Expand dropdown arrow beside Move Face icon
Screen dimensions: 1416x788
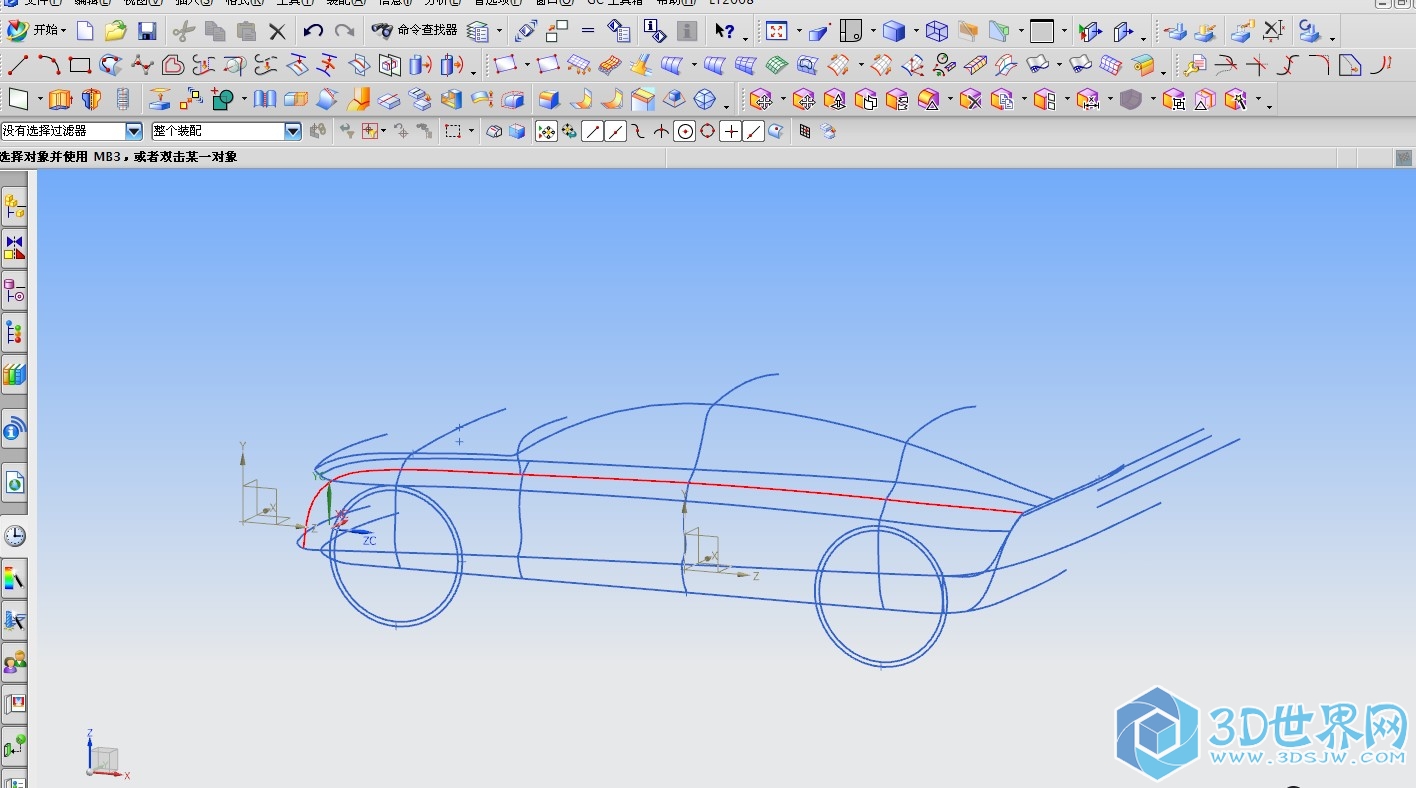pyautogui.click(x=782, y=99)
